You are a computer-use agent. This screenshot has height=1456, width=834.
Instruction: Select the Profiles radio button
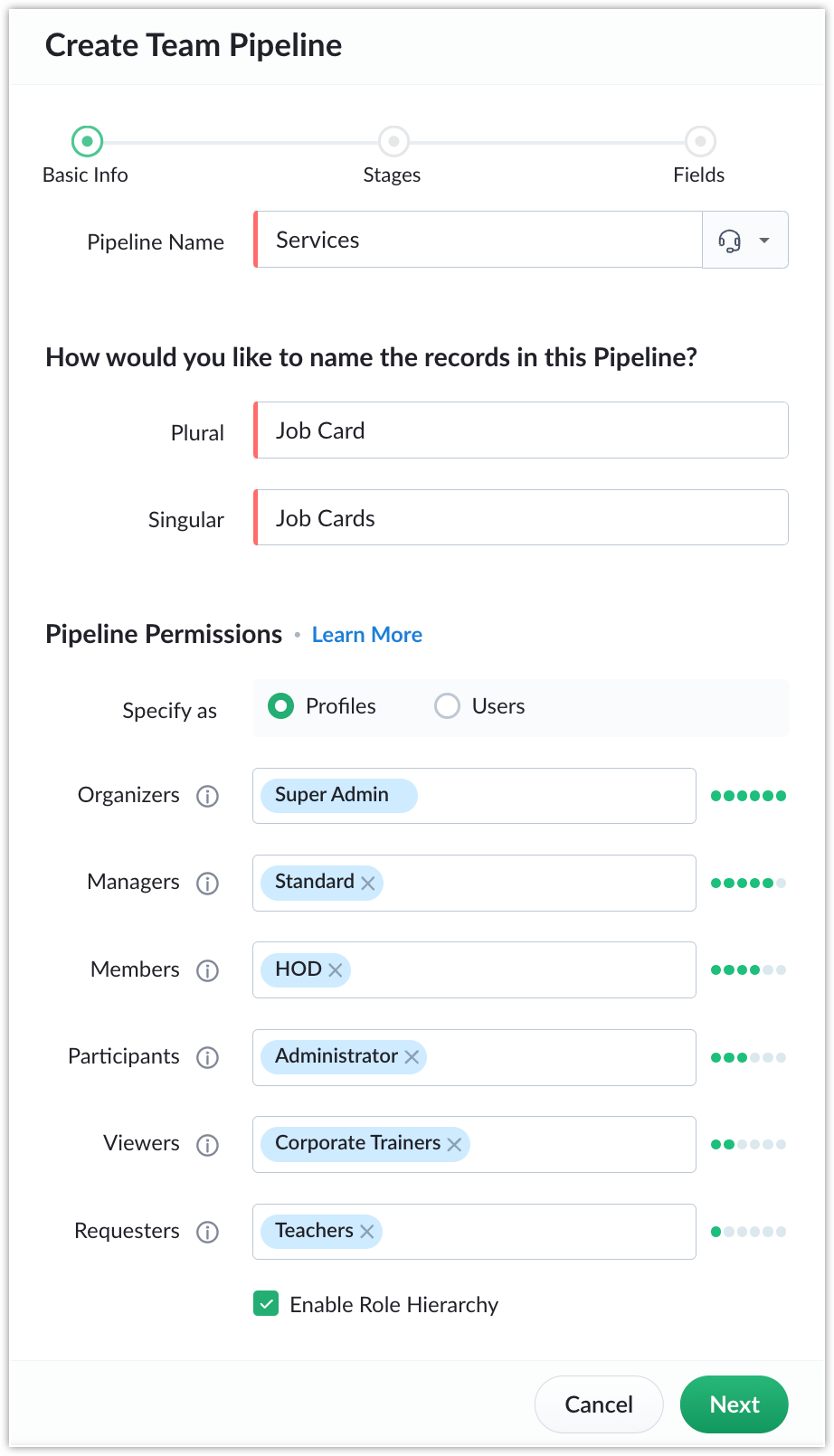pyautogui.click(x=281, y=706)
